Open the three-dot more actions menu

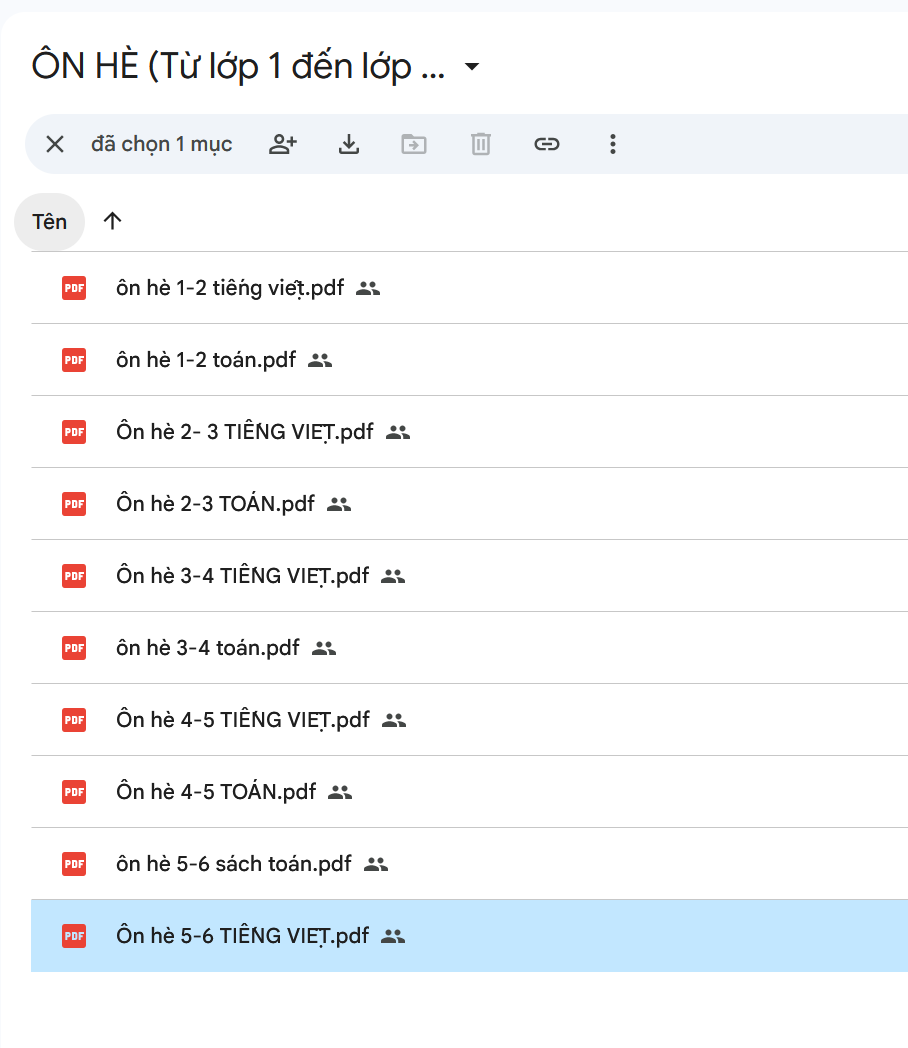click(x=613, y=144)
